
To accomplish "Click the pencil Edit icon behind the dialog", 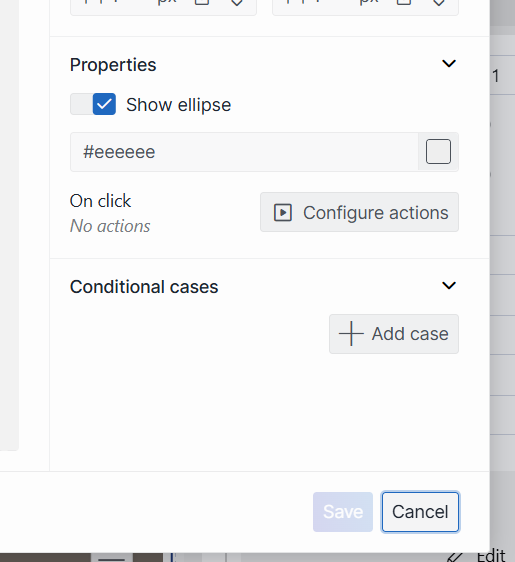I will click(x=455, y=557).
